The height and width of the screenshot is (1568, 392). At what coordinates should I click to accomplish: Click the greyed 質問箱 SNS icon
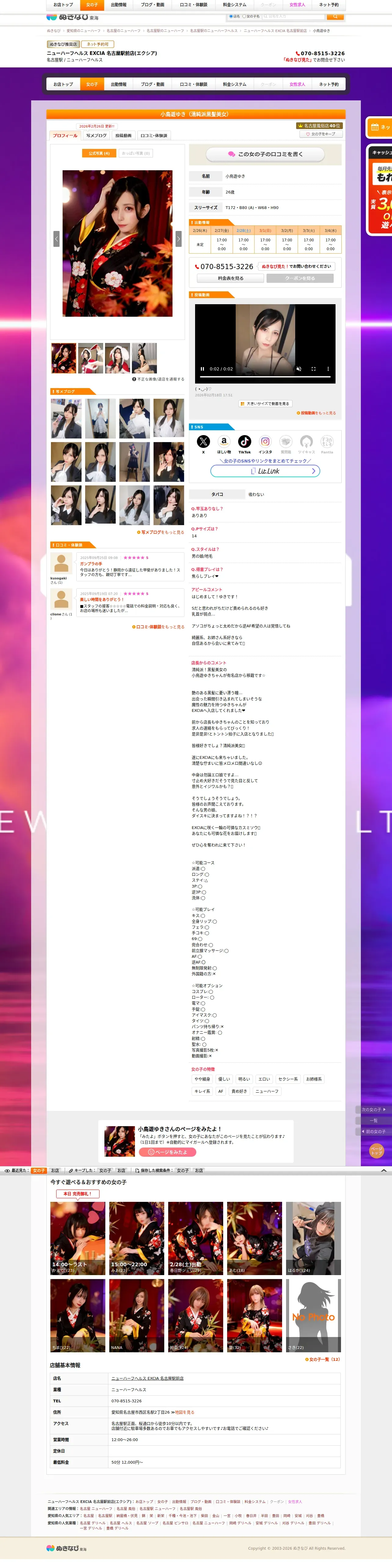coord(286,441)
